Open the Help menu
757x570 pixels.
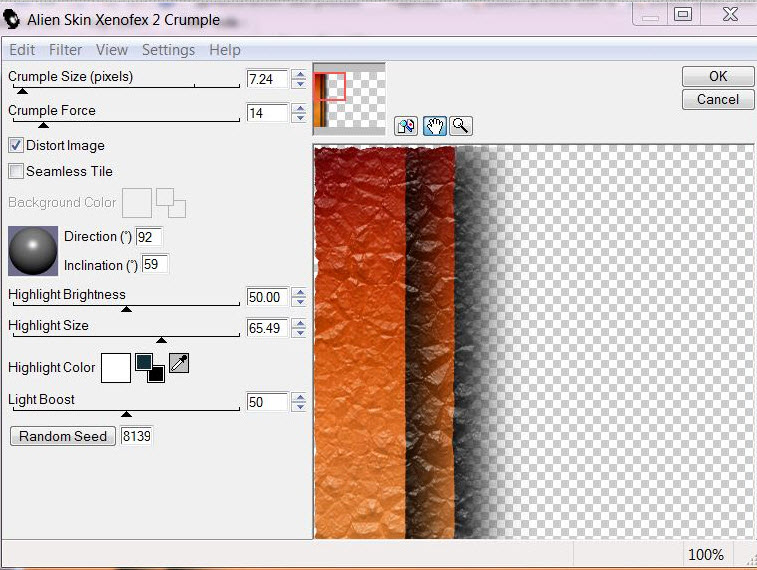pos(224,50)
